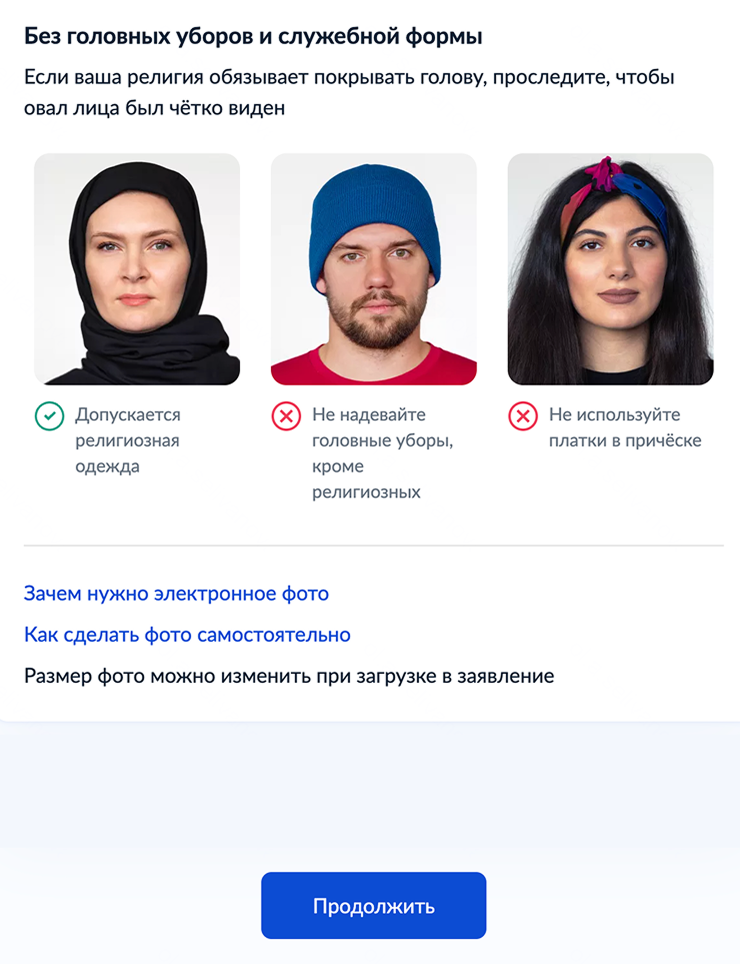Click the text line "овал лица был чётко виден"
The width and height of the screenshot is (740, 964).
click(x=154, y=108)
